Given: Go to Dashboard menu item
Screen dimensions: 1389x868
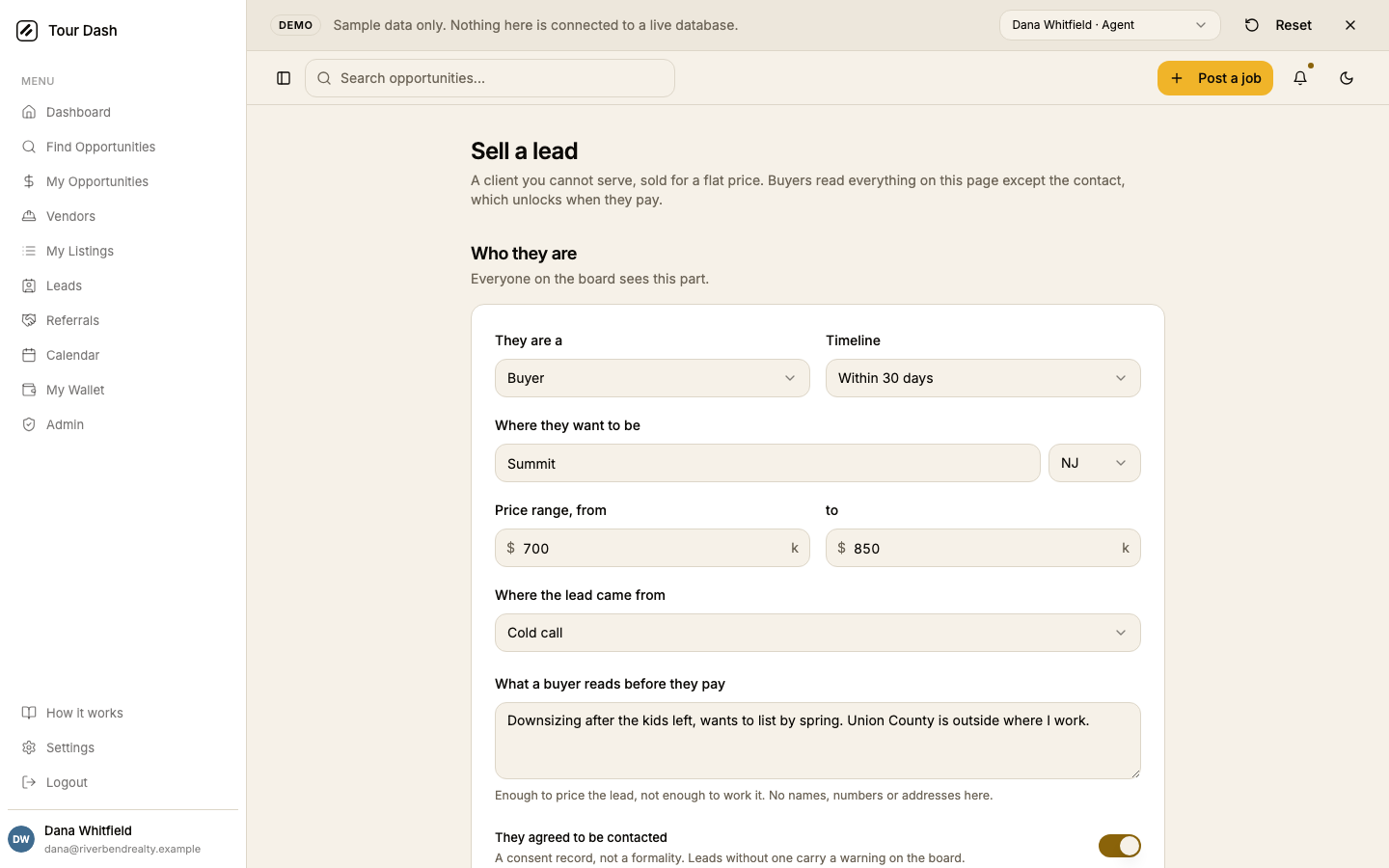Looking at the screenshot, I should point(123,112).
